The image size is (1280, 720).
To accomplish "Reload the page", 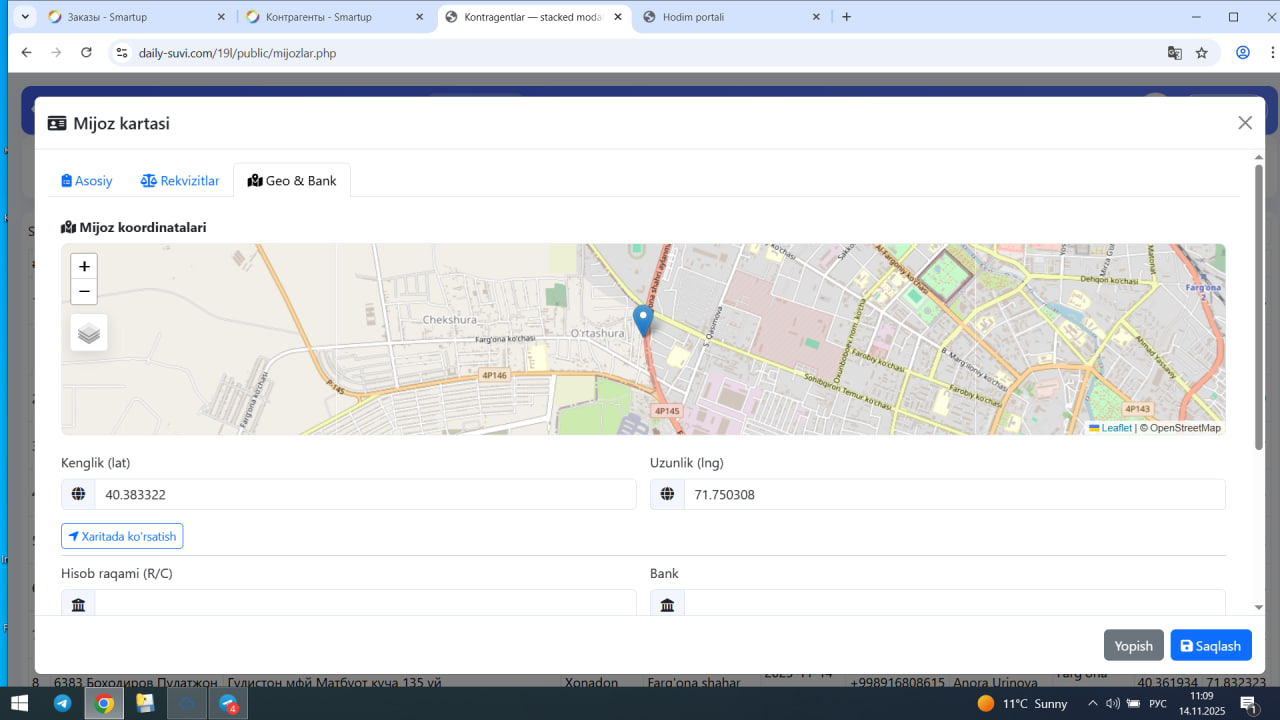I will (x=87, y=53).
